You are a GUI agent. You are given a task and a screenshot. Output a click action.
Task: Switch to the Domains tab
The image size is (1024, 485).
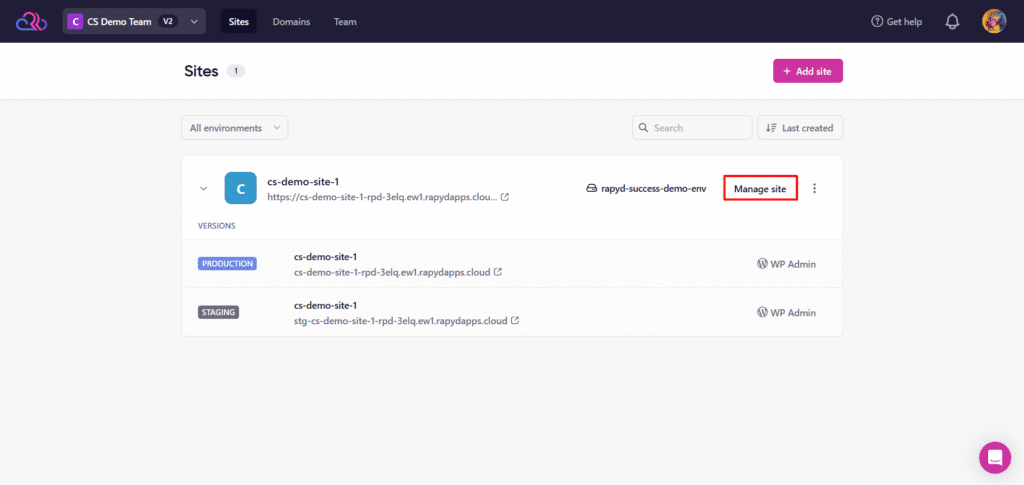[x=291, y=21]
